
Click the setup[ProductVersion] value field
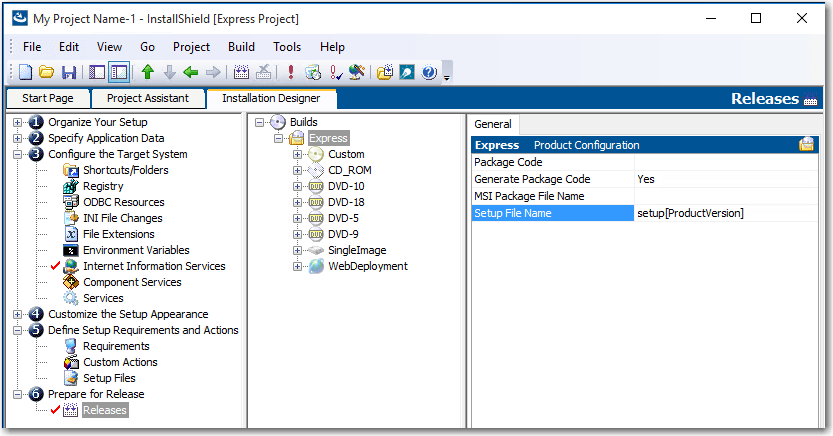(726, 213)
